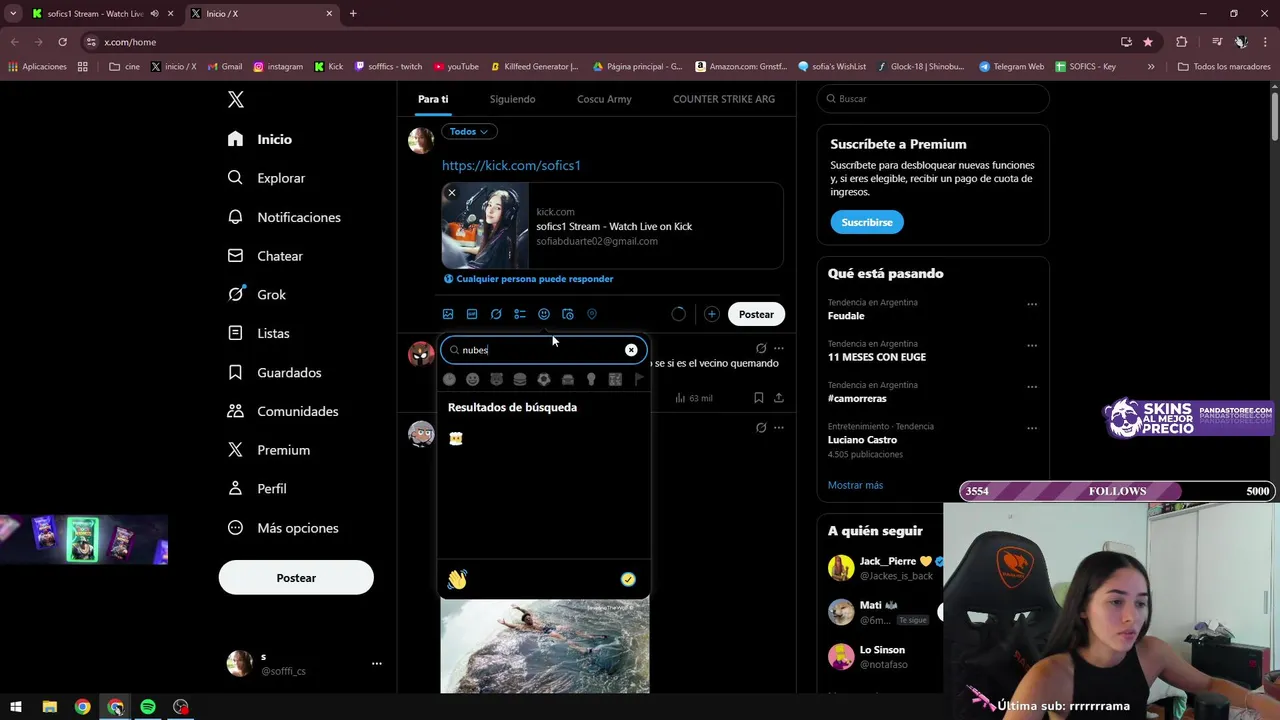This screenshot has height=720, width=1280.
Task: Open skin tone selector in emoji picker
Action: pyautogui.click(x=628, y=579)
